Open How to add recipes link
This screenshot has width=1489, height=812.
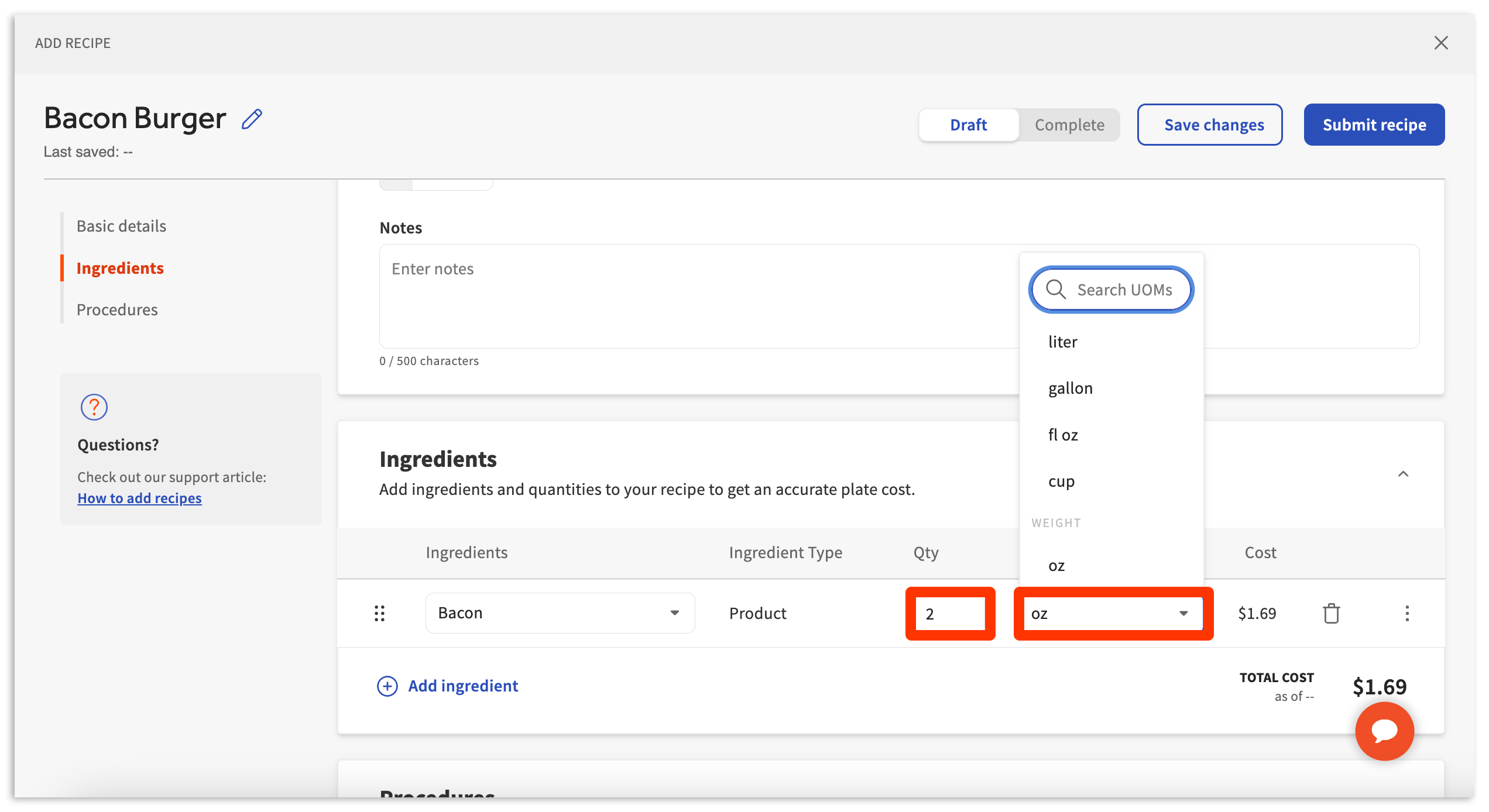pos(139,498)
